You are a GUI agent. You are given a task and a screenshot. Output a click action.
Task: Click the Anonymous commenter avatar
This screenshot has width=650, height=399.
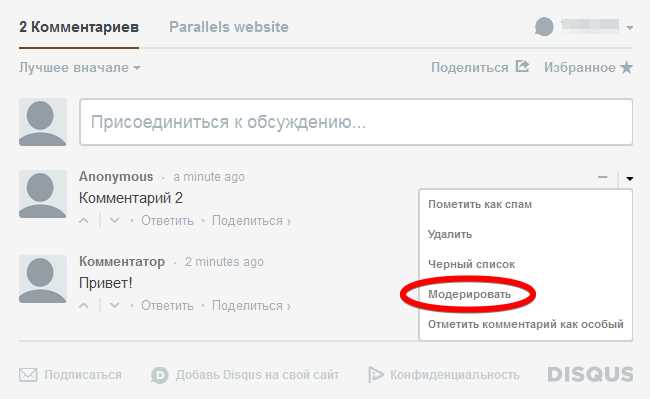click(42, 194)
